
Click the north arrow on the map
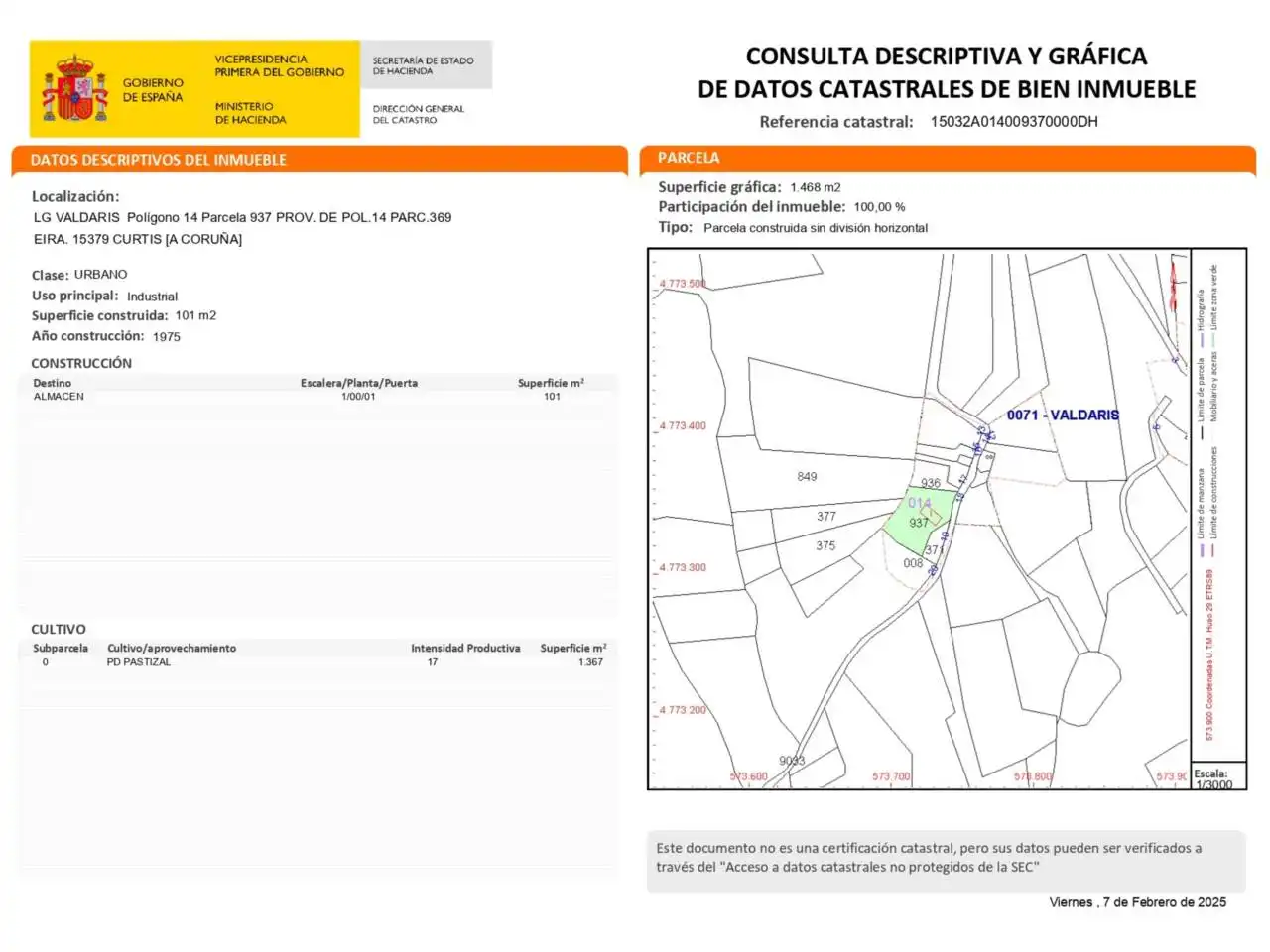1175,285
